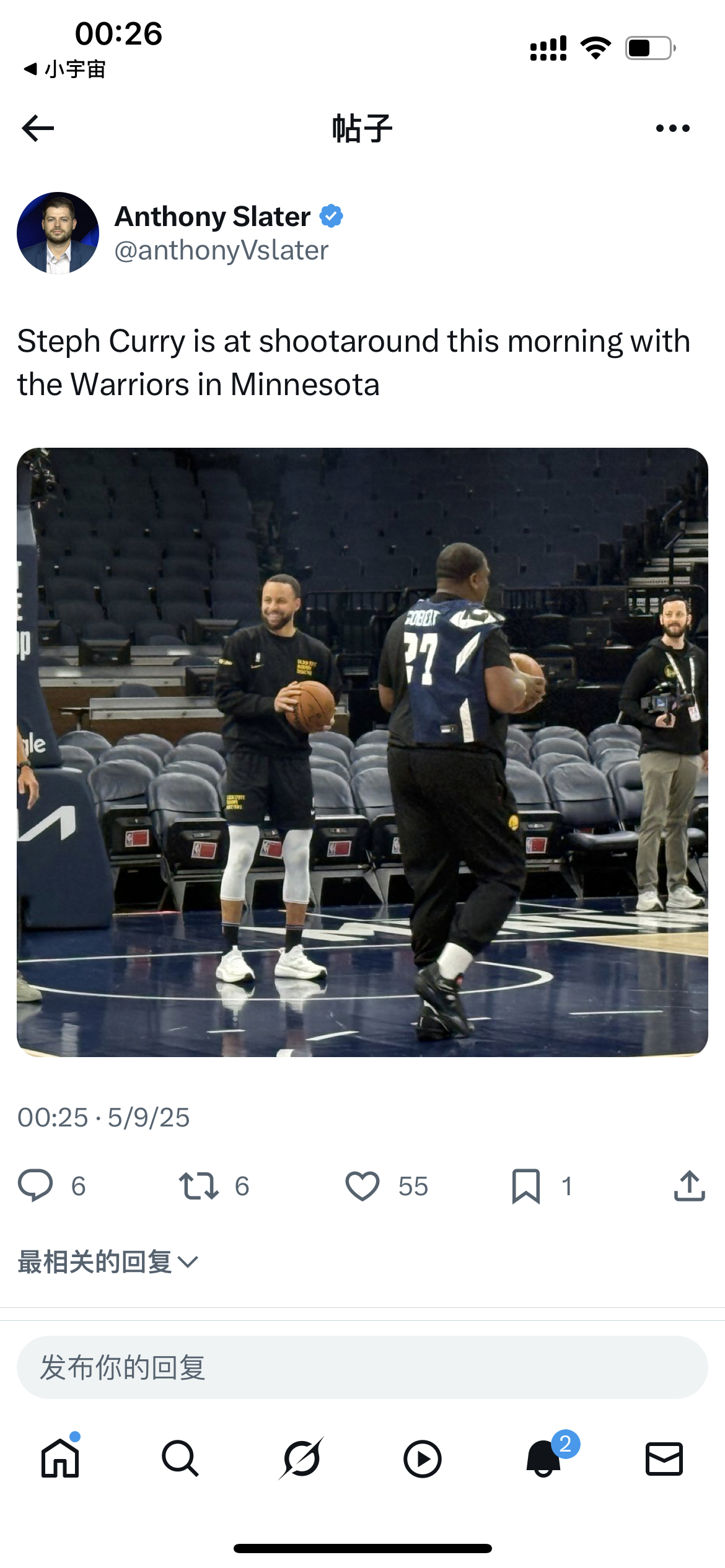
Task: Open the three-dot more options menu
Action: pyautogui.click(x=672, y=128)
